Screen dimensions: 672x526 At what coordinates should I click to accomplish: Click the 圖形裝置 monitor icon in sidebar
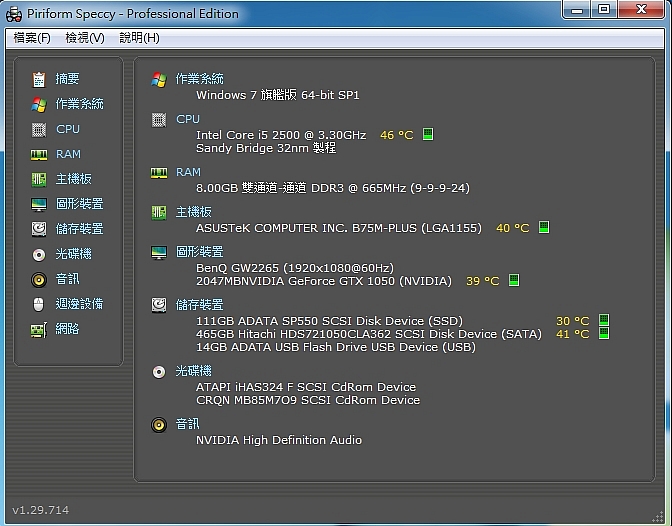pos(39,204)
